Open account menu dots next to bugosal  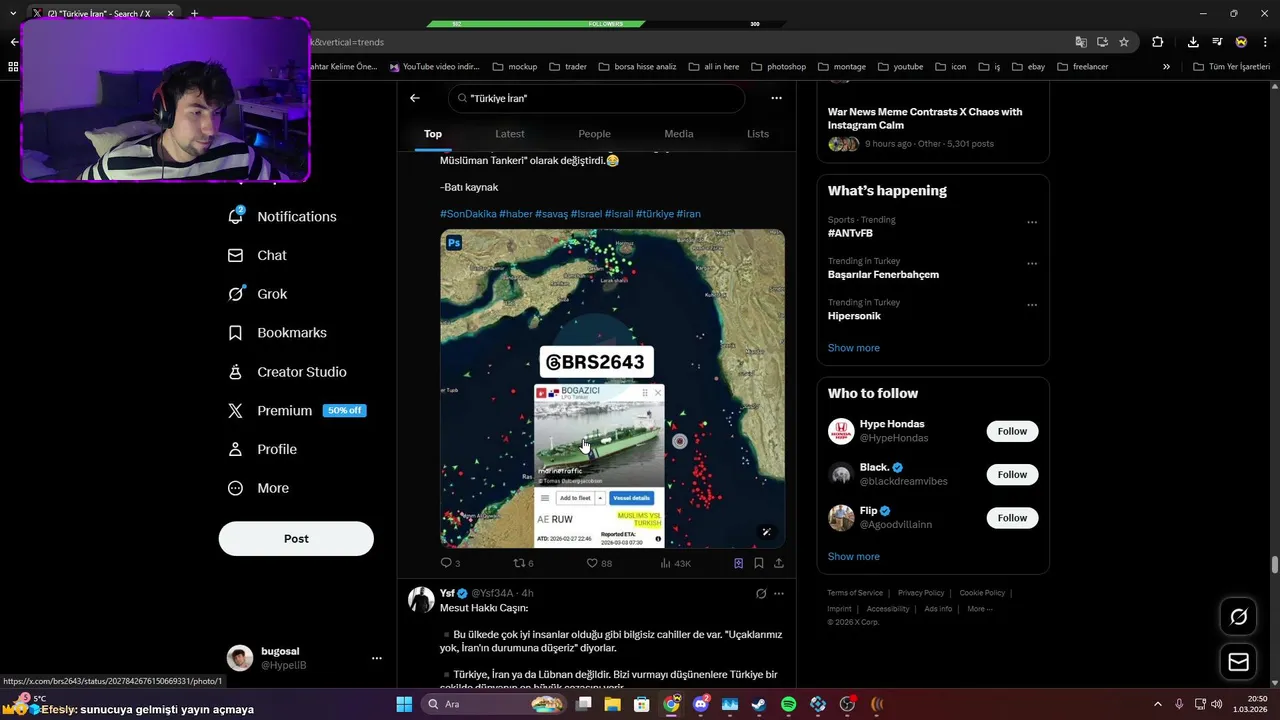tap(377, 658)
